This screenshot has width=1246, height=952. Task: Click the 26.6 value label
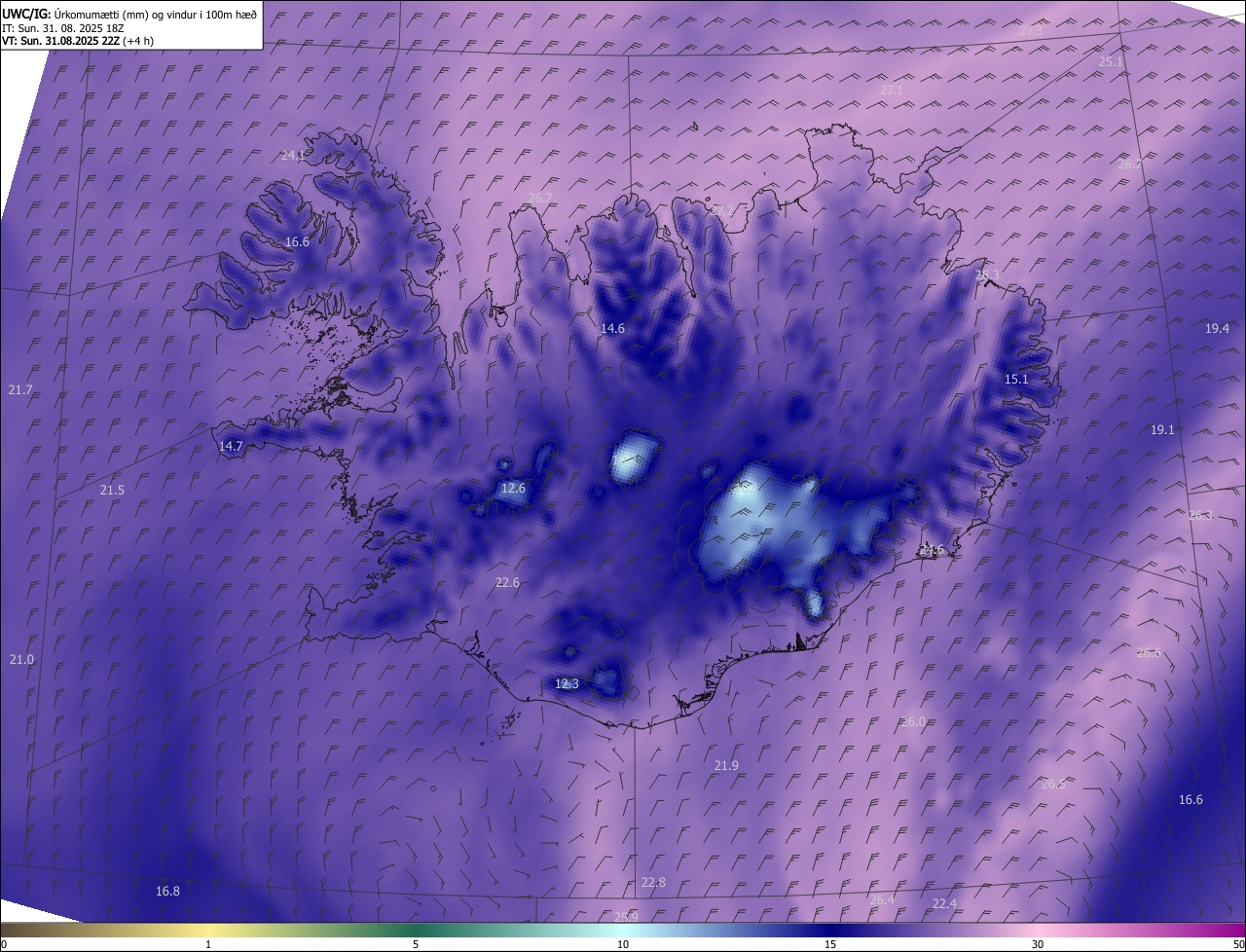pos(1149,653)
